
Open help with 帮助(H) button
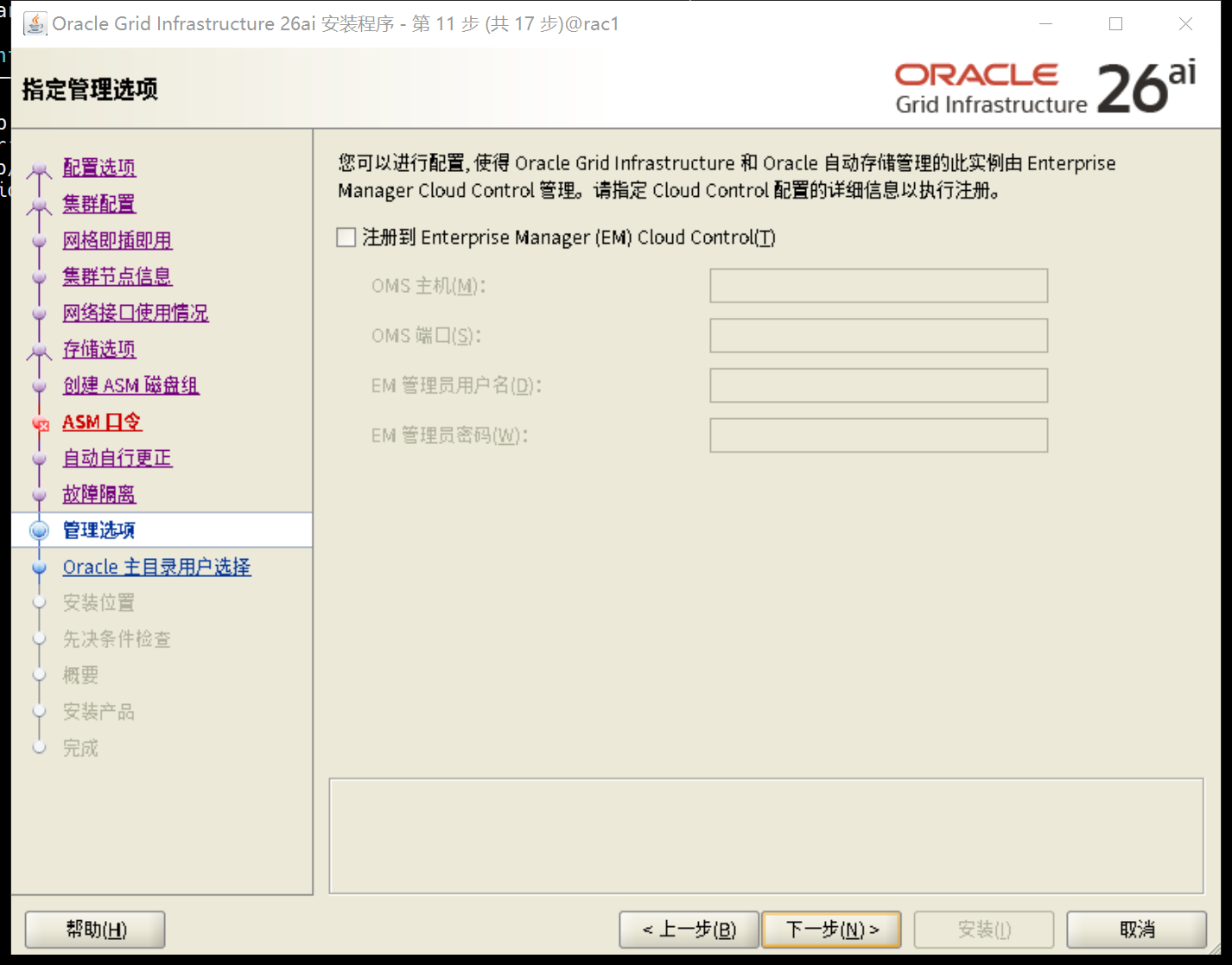pyautogui.click(x=95, y=930)
